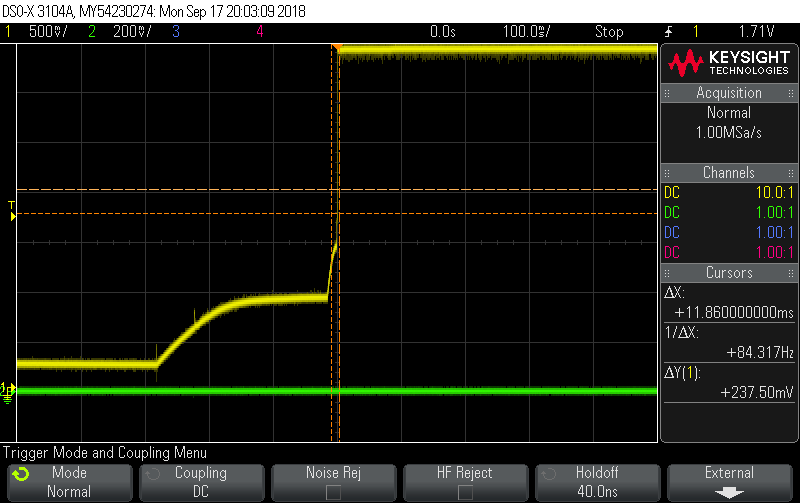The image size is (800, 503).
Task: Open the Cursors panel header
Action: coord(729,273)
